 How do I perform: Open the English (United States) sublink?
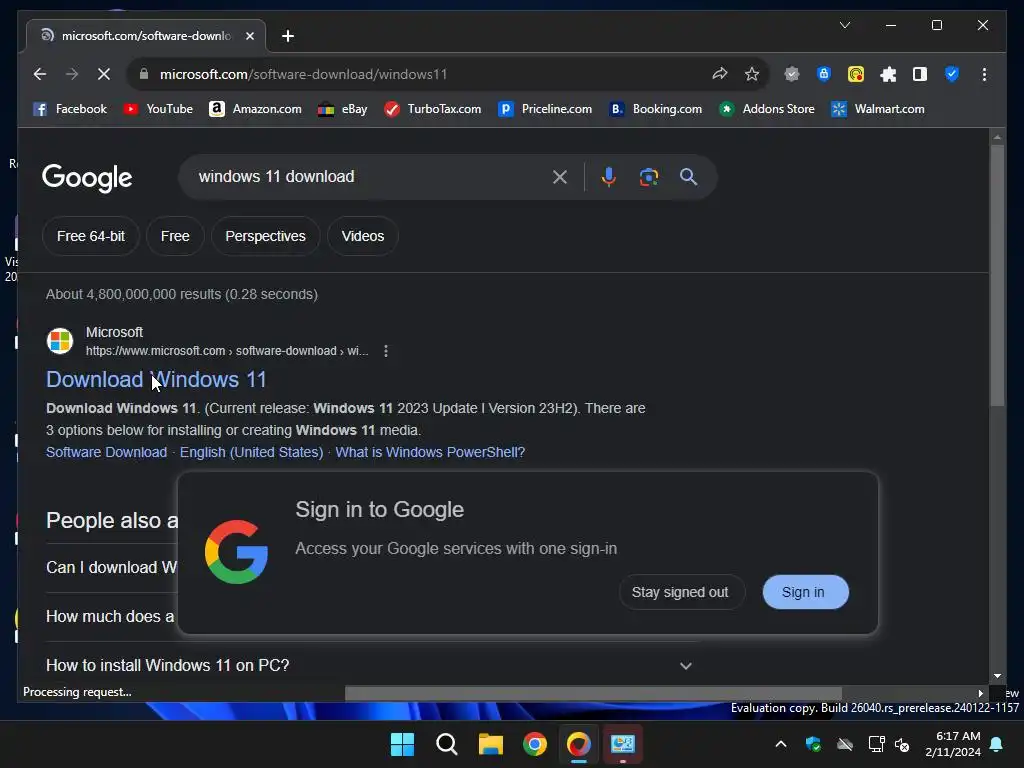[251, 453]
